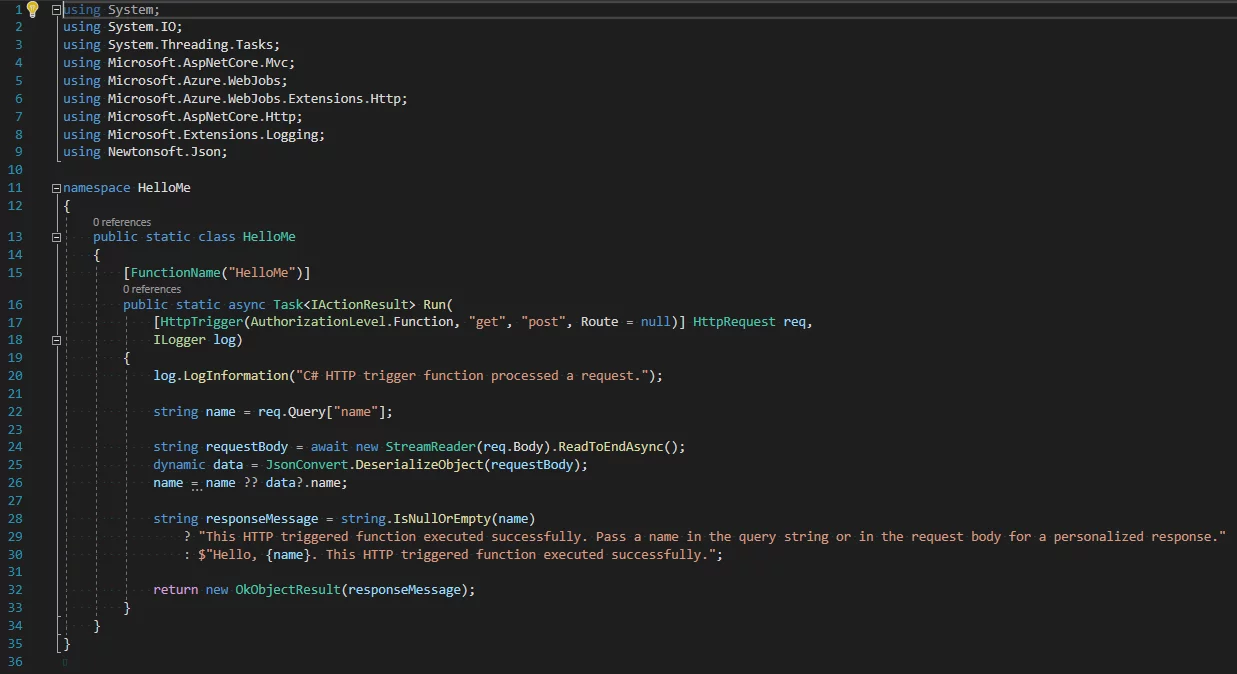The image size is (1237, 674).
Task: Open '0 references' CodeLens above Run method
Action: pos(152,289)
